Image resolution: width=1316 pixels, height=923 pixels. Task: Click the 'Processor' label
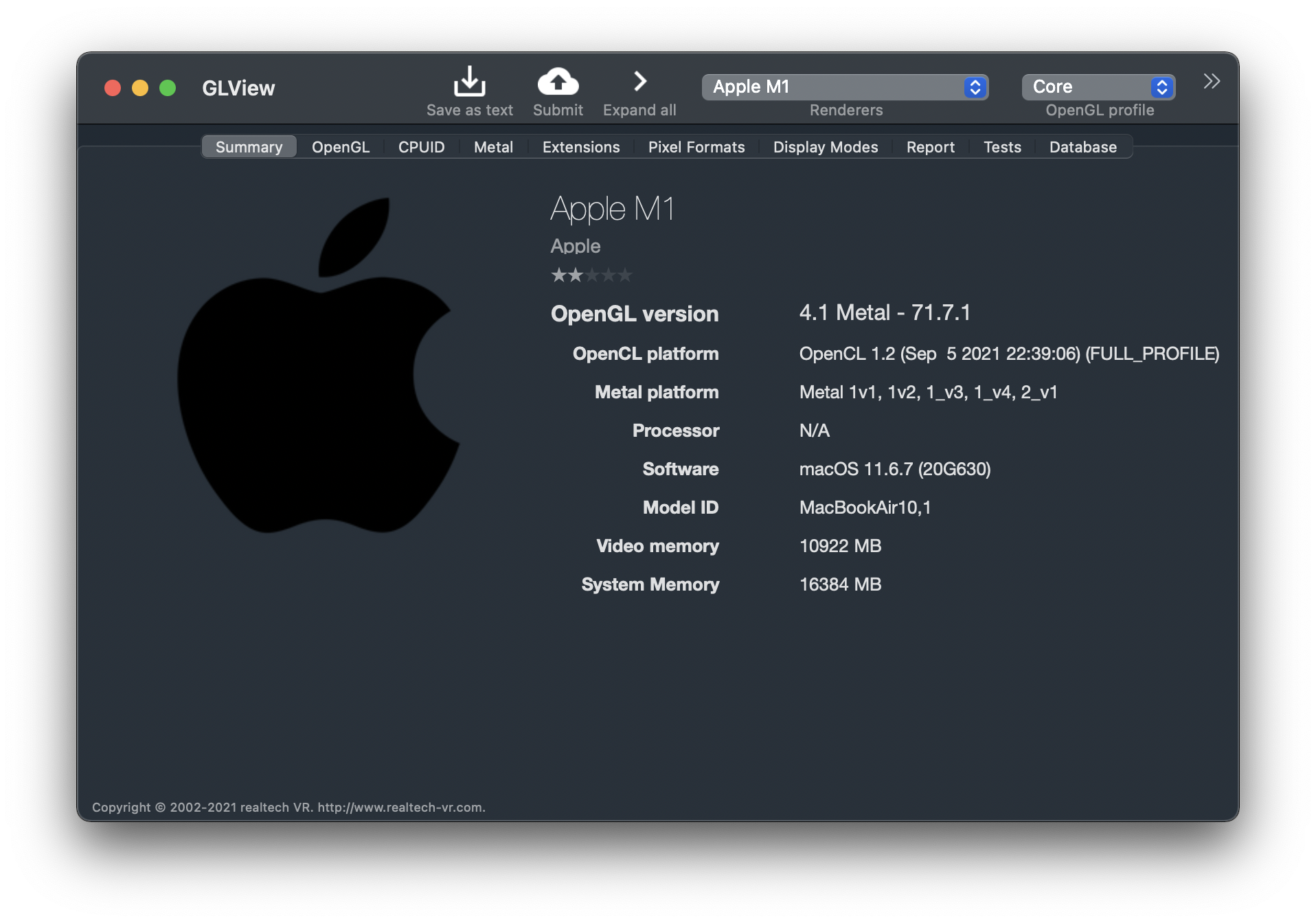pos(676,431)
